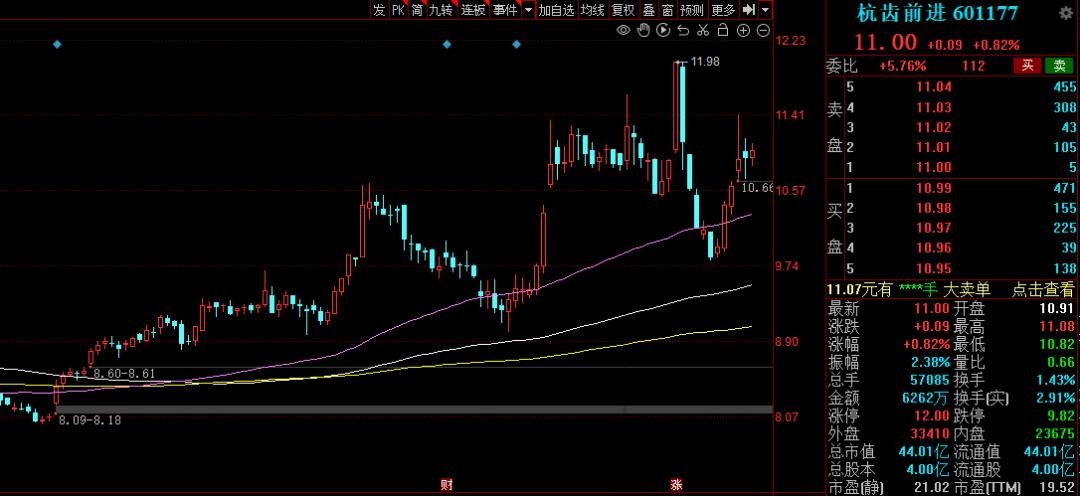Click the circular play replay icon
Screen dimensions: 1080x496
(662, 31)
